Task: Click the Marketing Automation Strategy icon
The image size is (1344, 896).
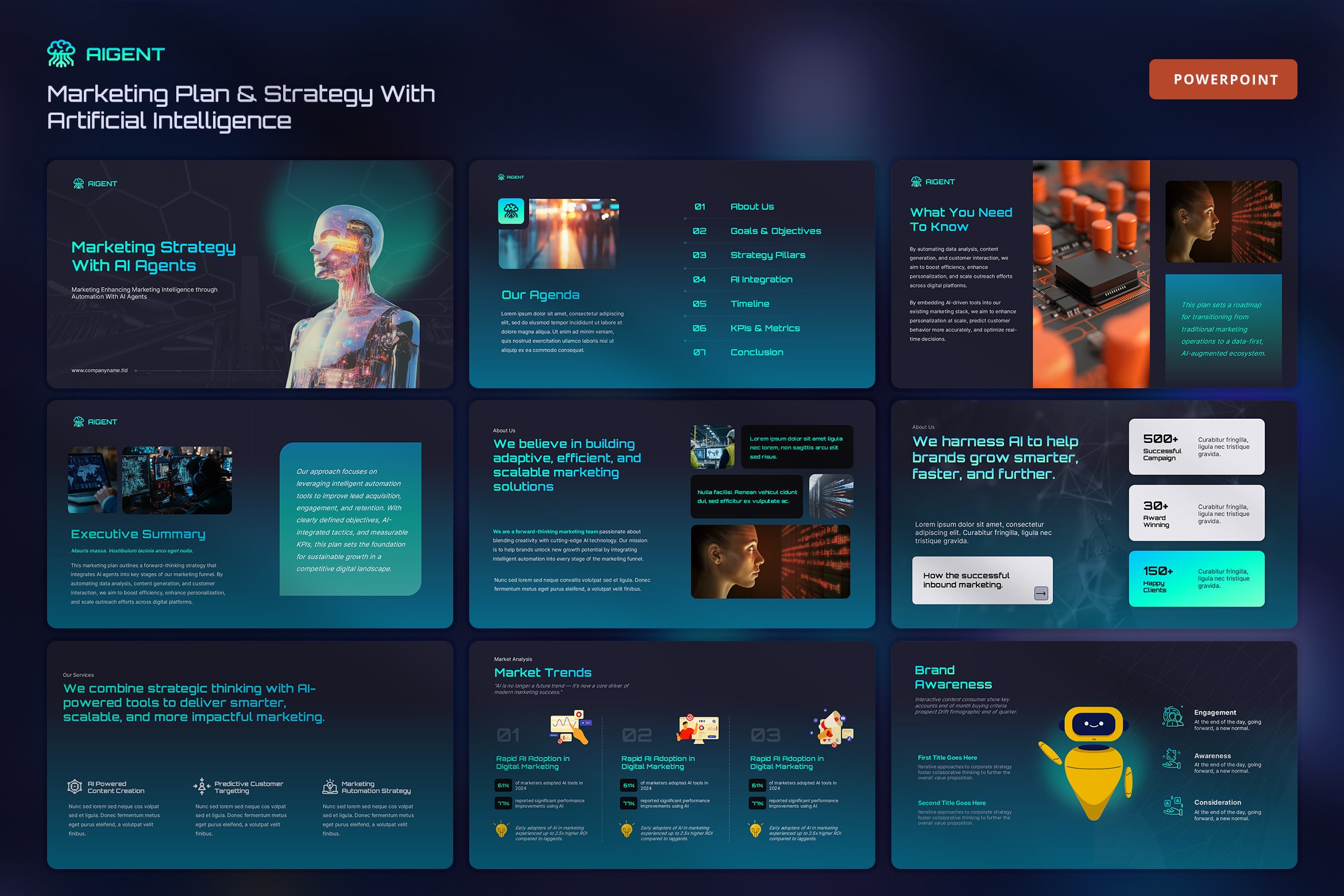Action: click(330, 786)
